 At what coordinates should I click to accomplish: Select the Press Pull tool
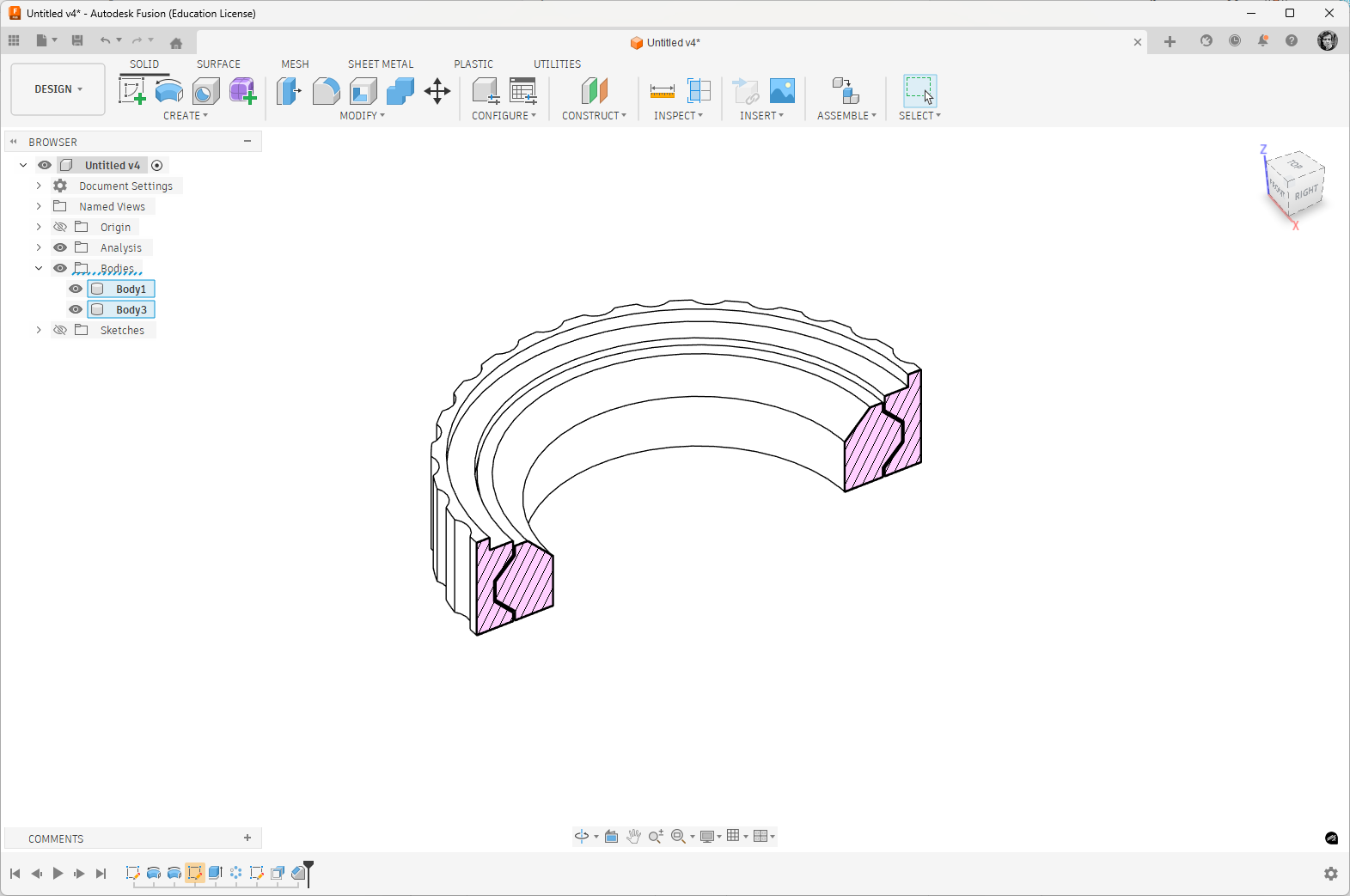click(289, 91)
